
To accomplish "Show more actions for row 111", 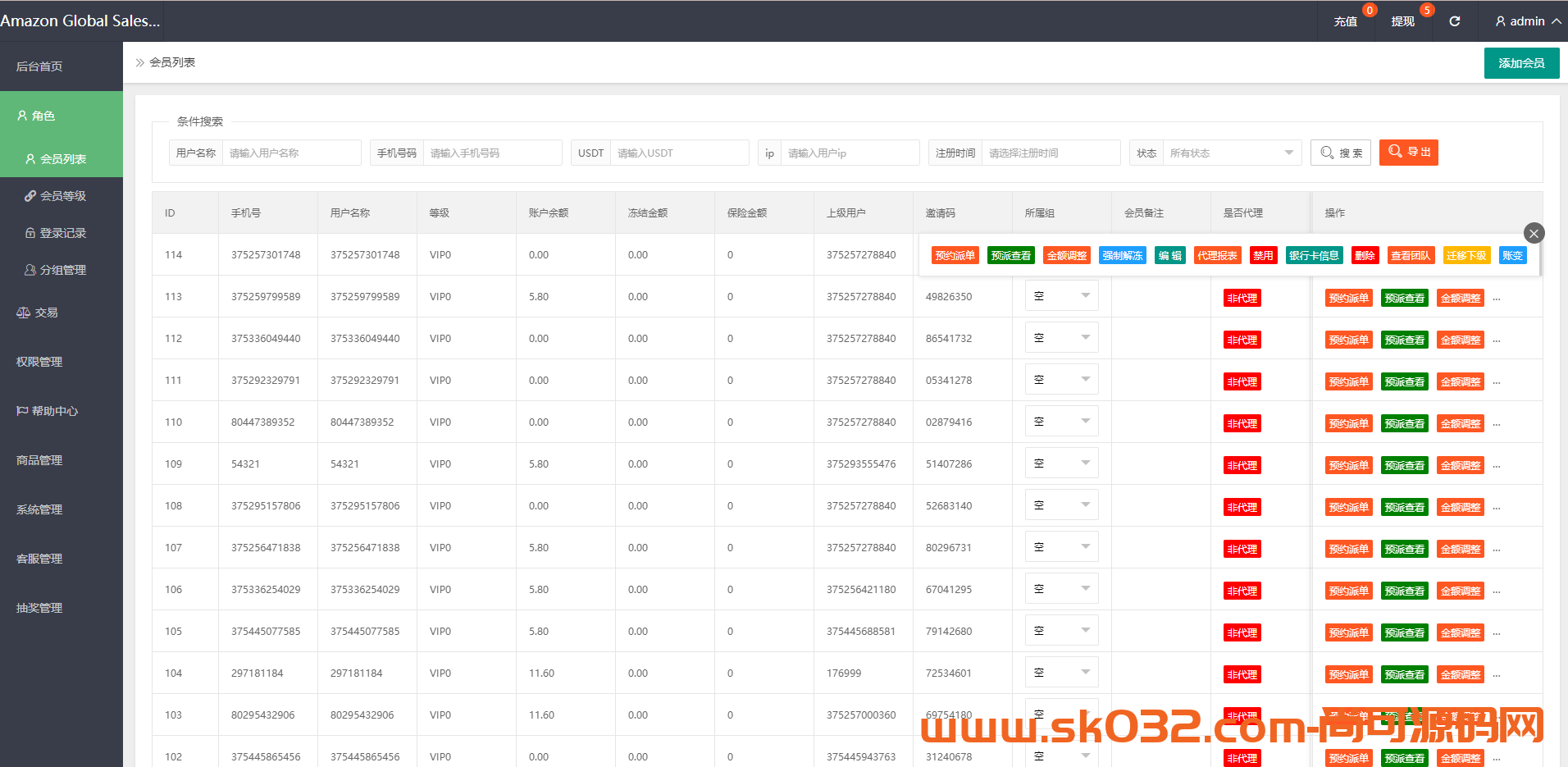I will click(1497, 382).
